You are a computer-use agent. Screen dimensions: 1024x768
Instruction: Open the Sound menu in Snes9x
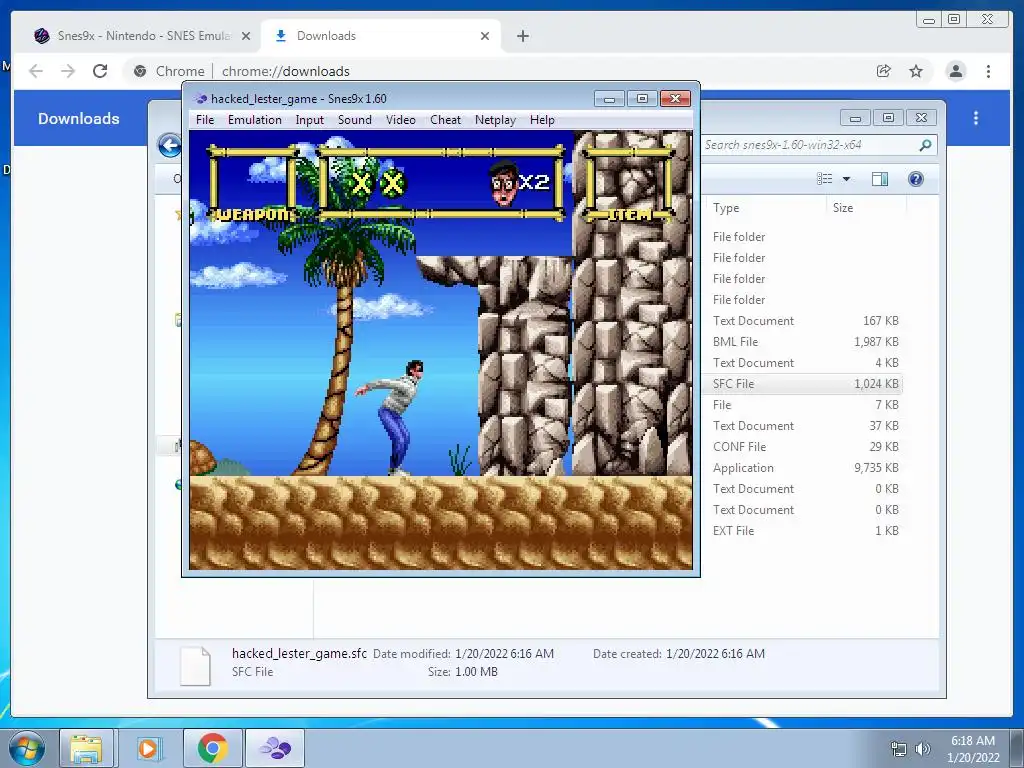355,120
